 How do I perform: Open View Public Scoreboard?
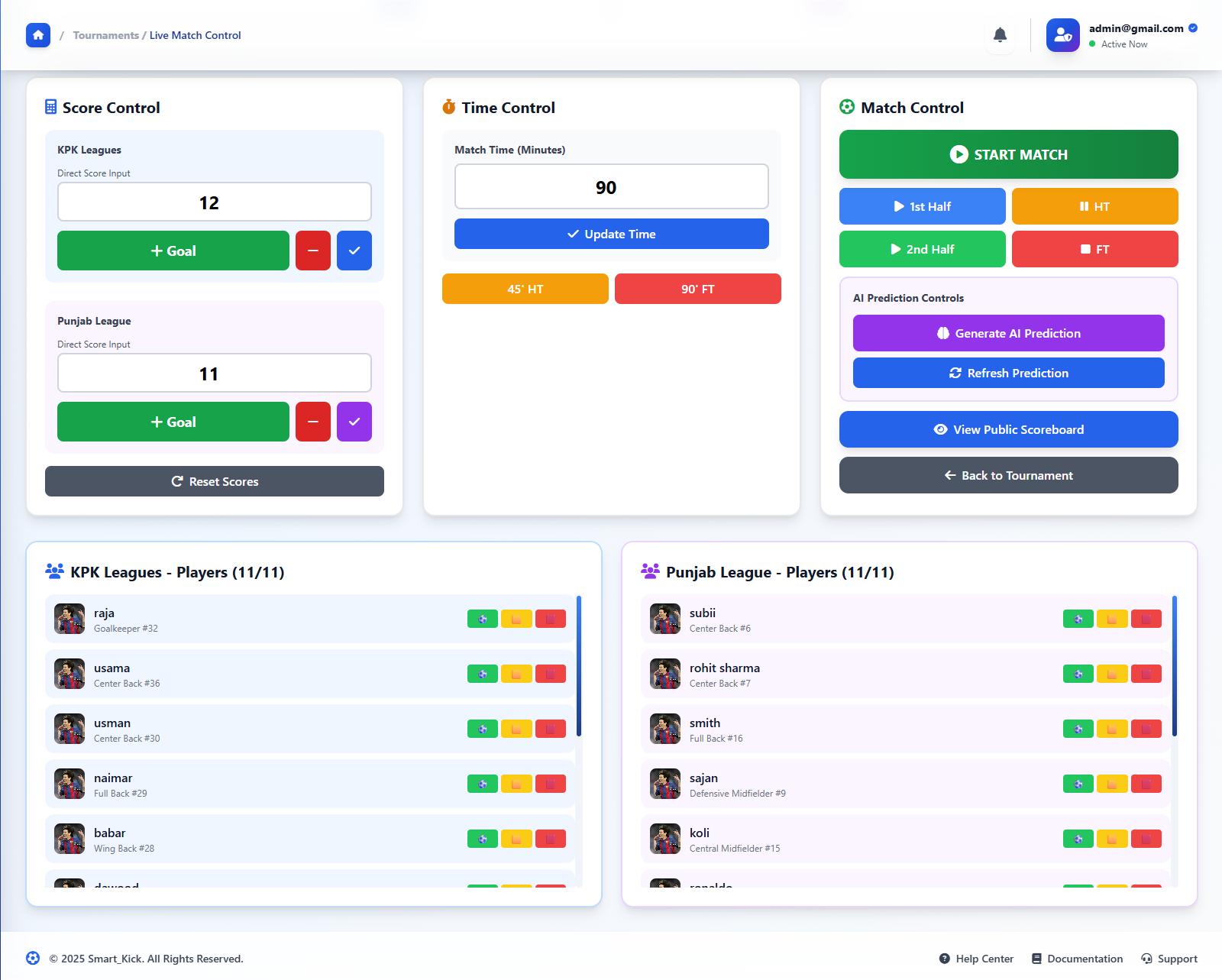pyautogui.click(x=1008, y=429)
